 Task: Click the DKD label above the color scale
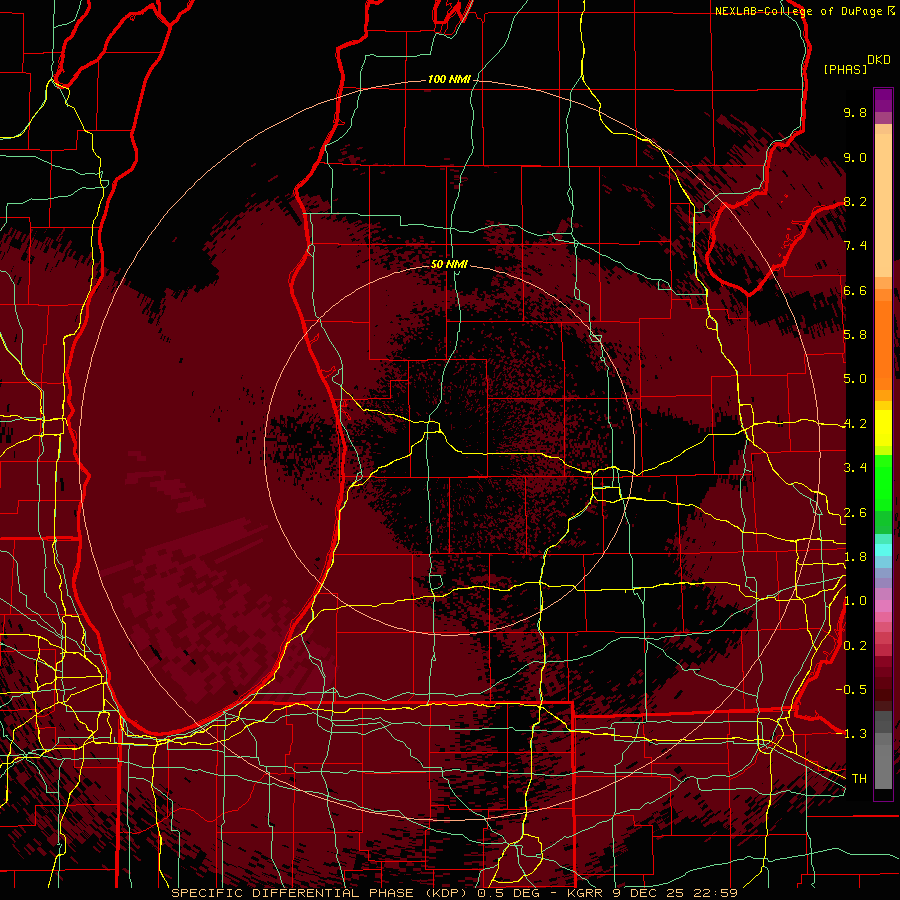[x=879, y=60]
